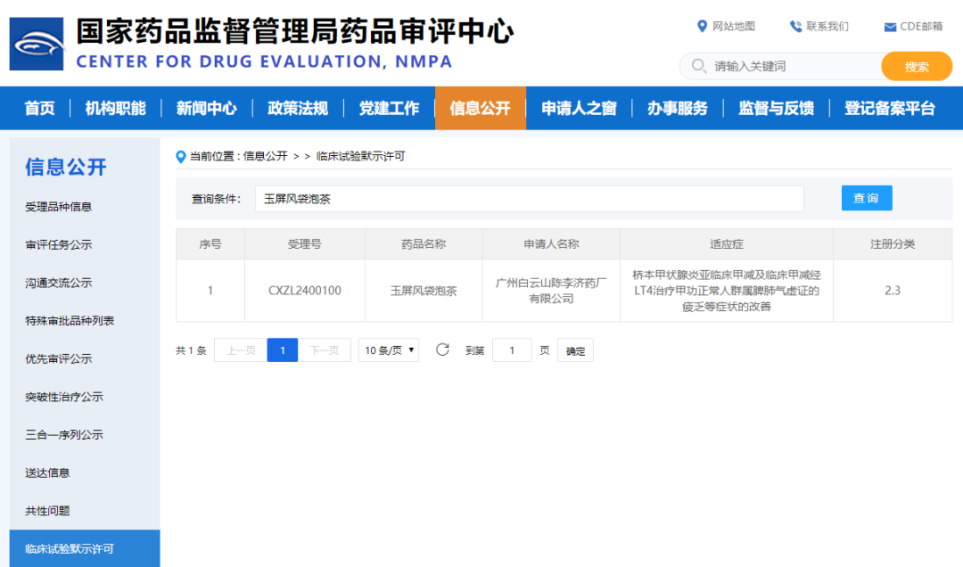Click the page number jump input
Image resolution: width=963 pixels, height=567 pixels.
click(x=511, y=350)
